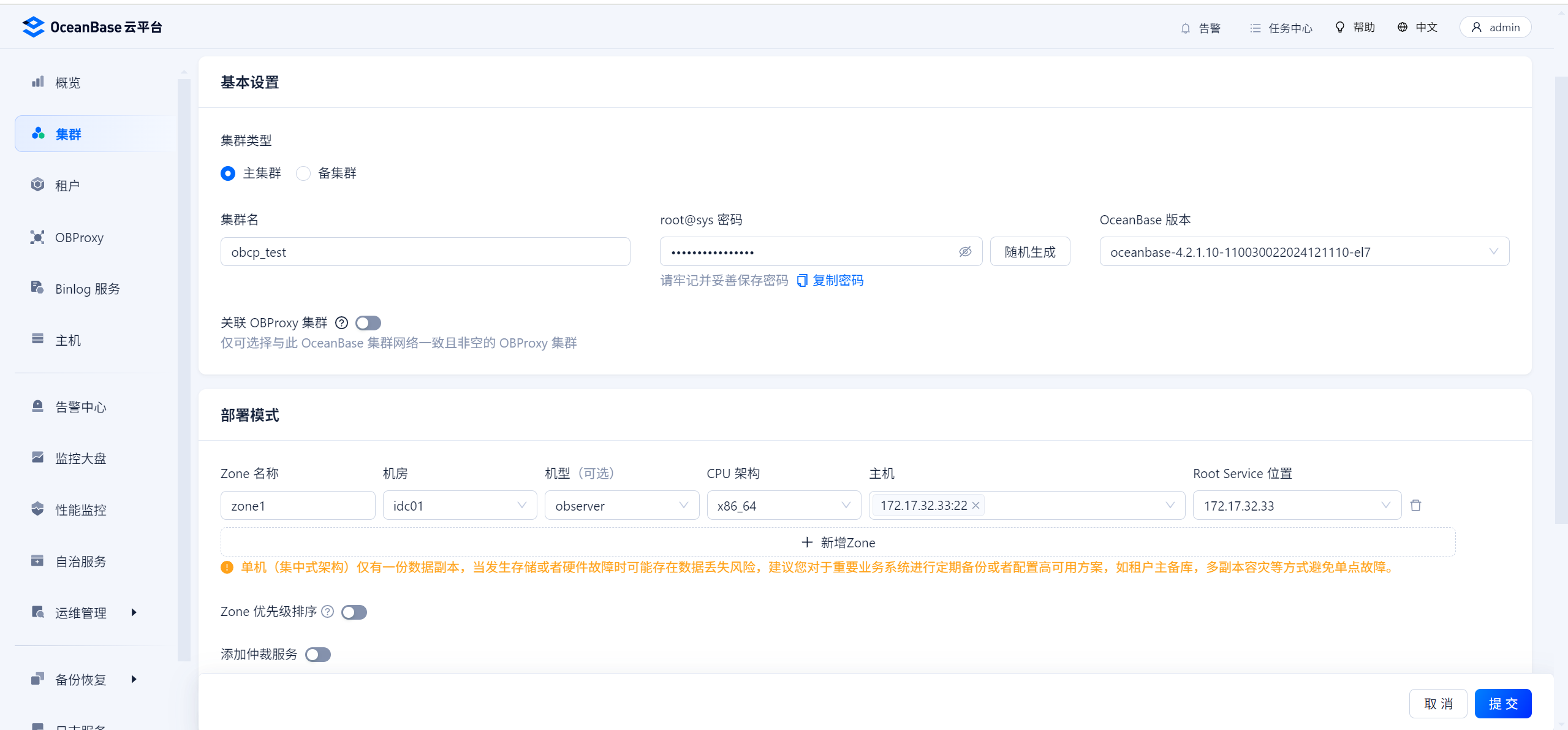Open OceanBase 版本 dropdown
This screenshot has height=730, width=1568.
click(x=1305, y=252)
